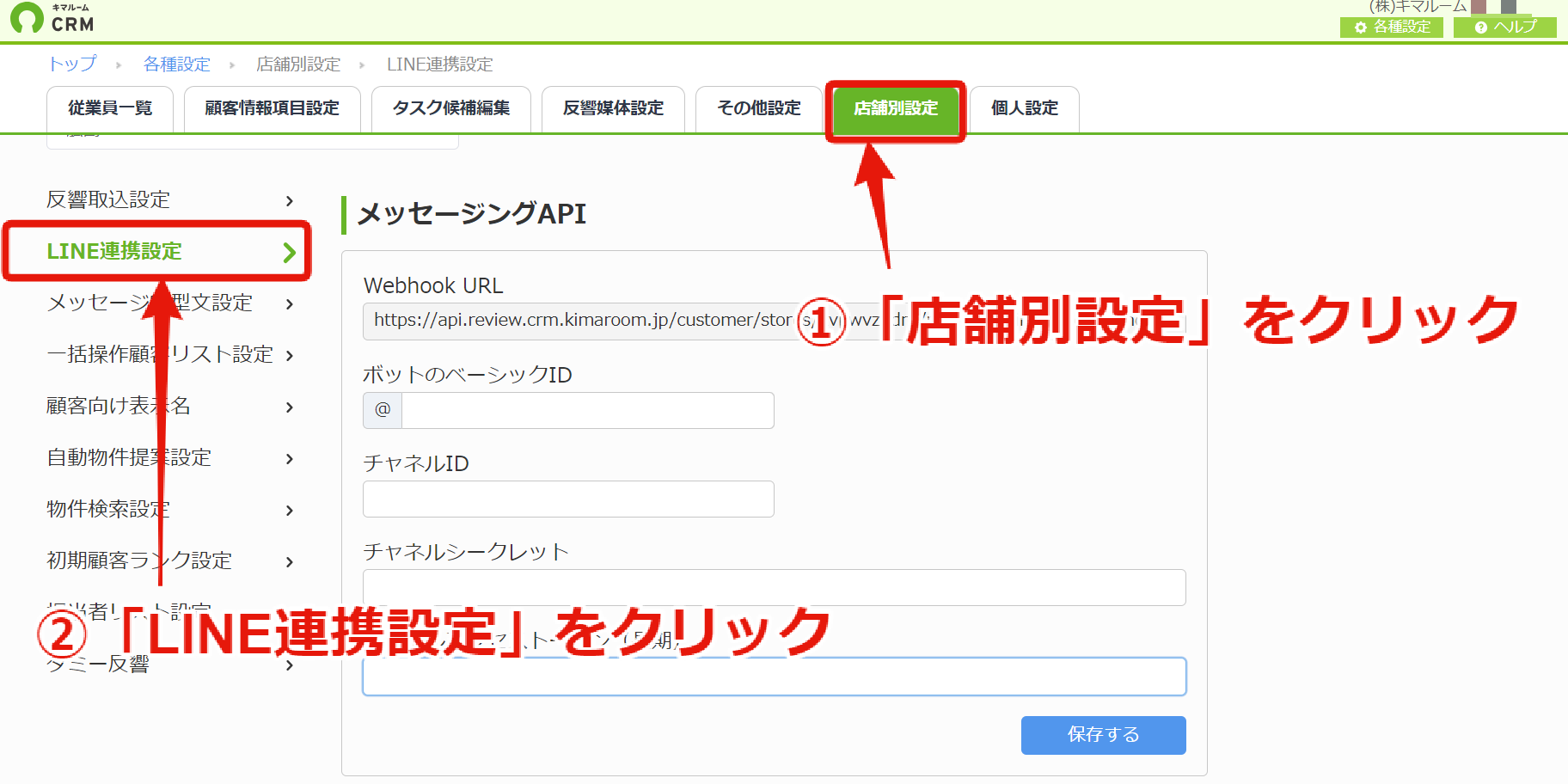1568x784 pixels.
Task: Click chevron next to 顧客向け表示名
Action: point(290,407)
